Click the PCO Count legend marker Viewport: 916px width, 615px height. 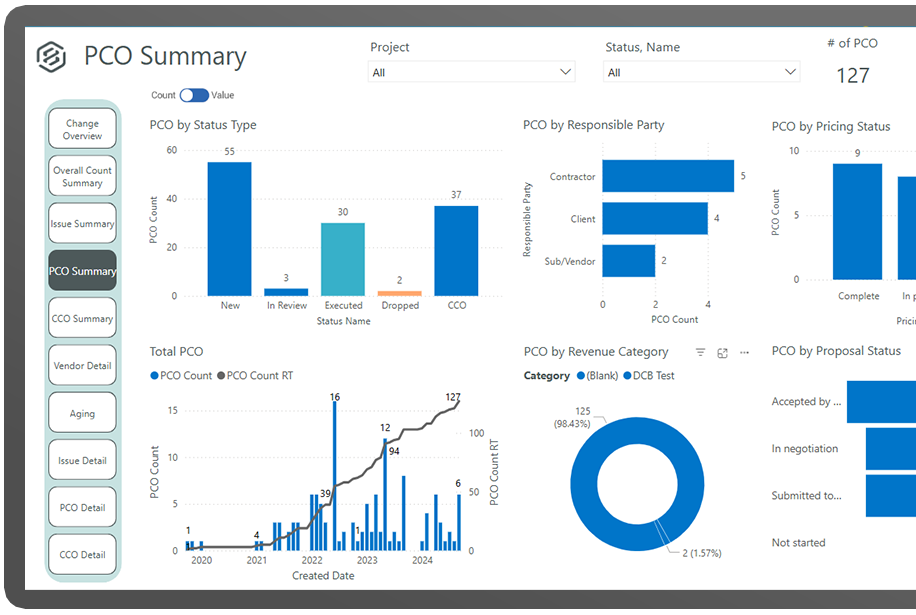(x=154, y=376)
